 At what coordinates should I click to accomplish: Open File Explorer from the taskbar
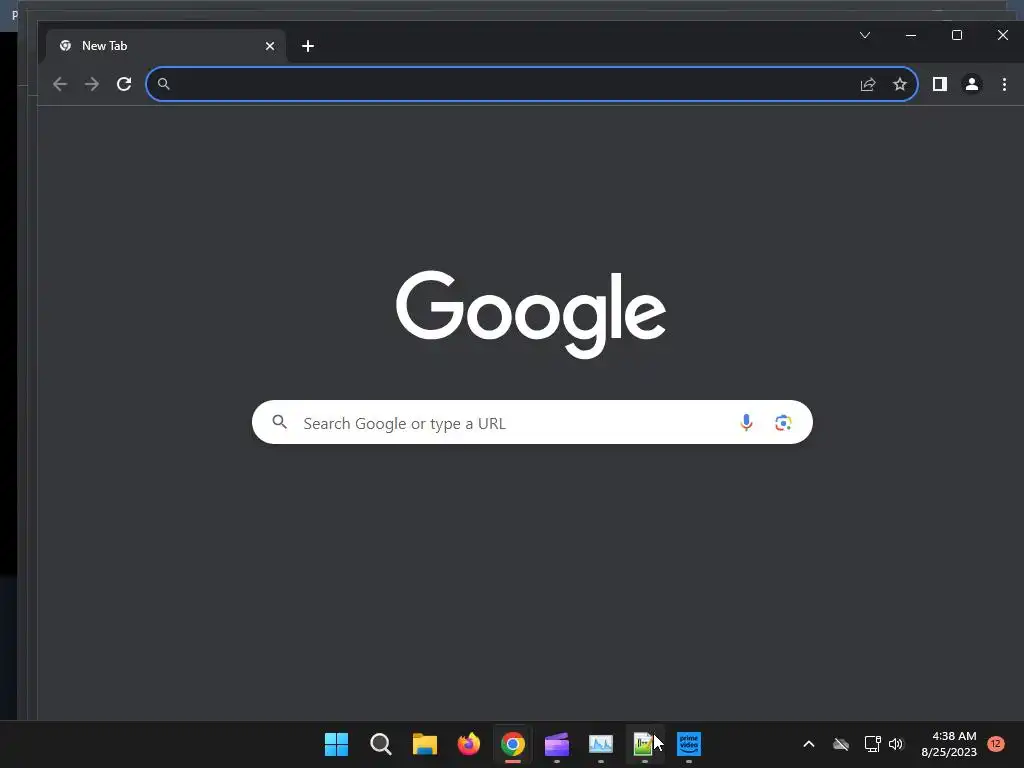(x=424, y=744)
